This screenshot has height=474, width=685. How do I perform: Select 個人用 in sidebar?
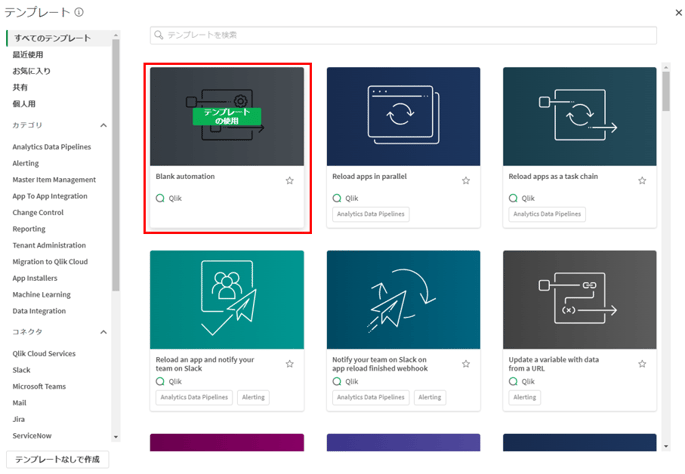(24, 104)
